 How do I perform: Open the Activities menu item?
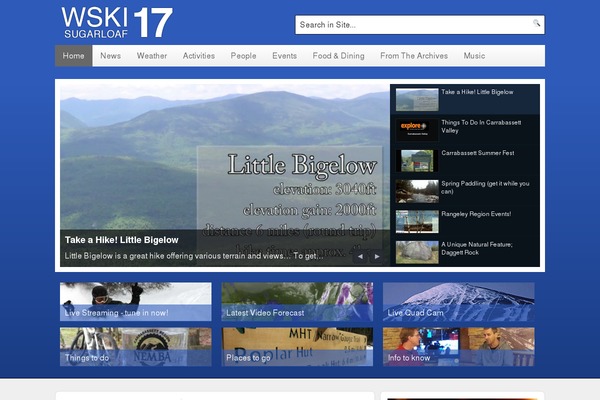(199, 56)
